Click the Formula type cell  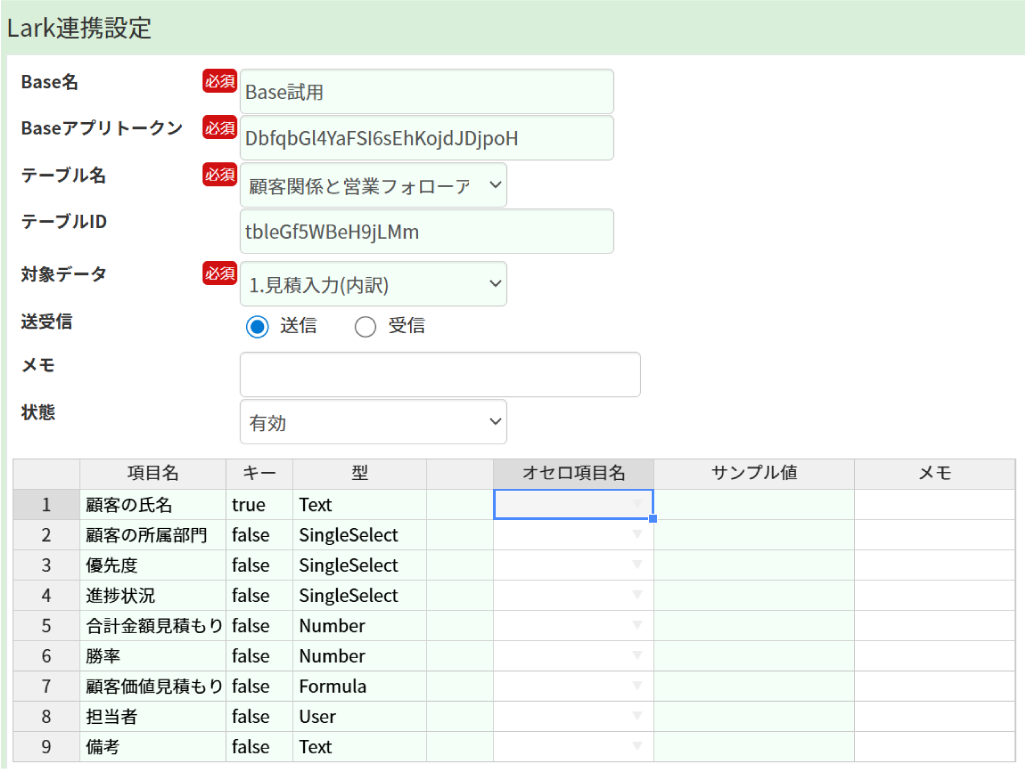(x=360, y=686)
